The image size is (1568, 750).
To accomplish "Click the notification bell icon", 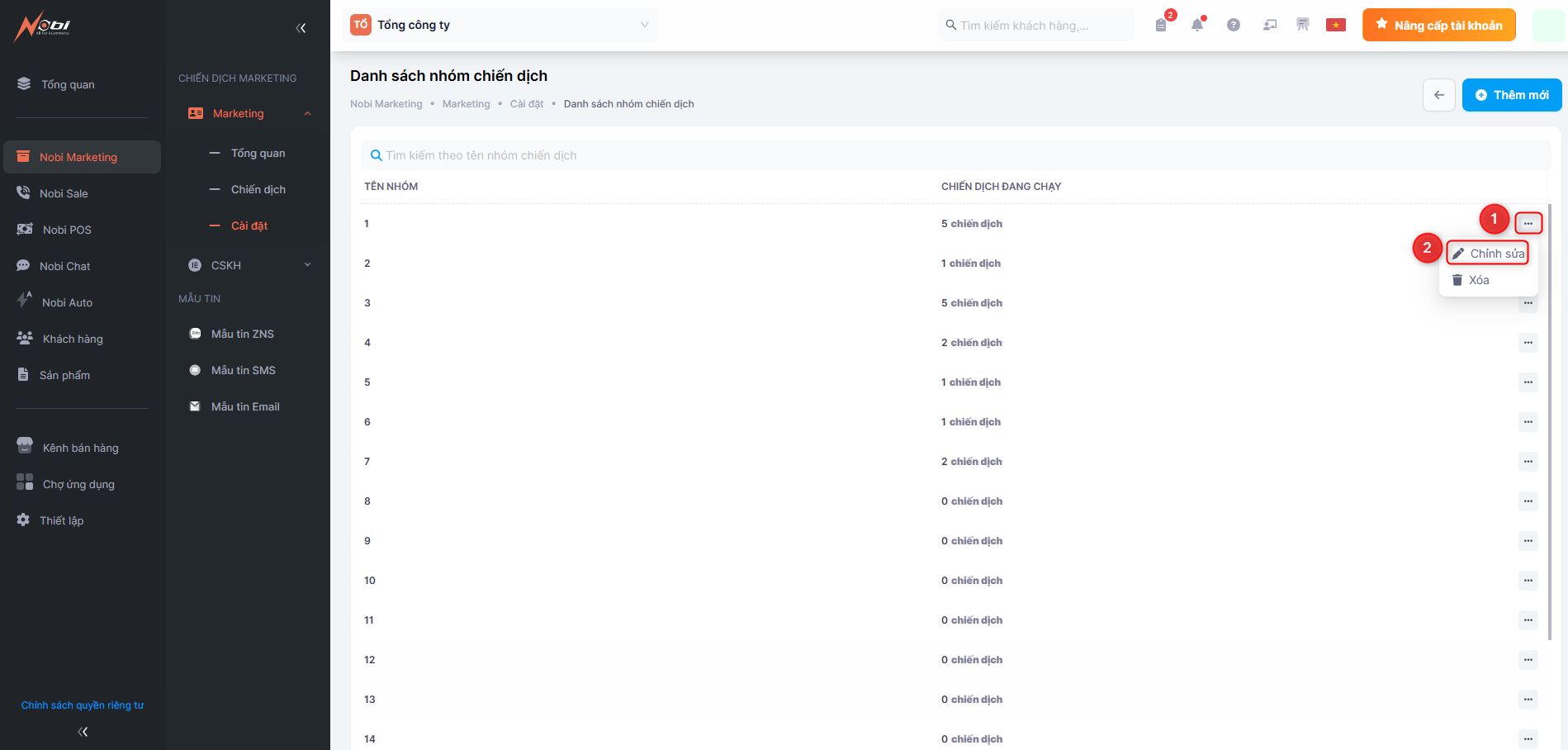I will coord(1196,25).
